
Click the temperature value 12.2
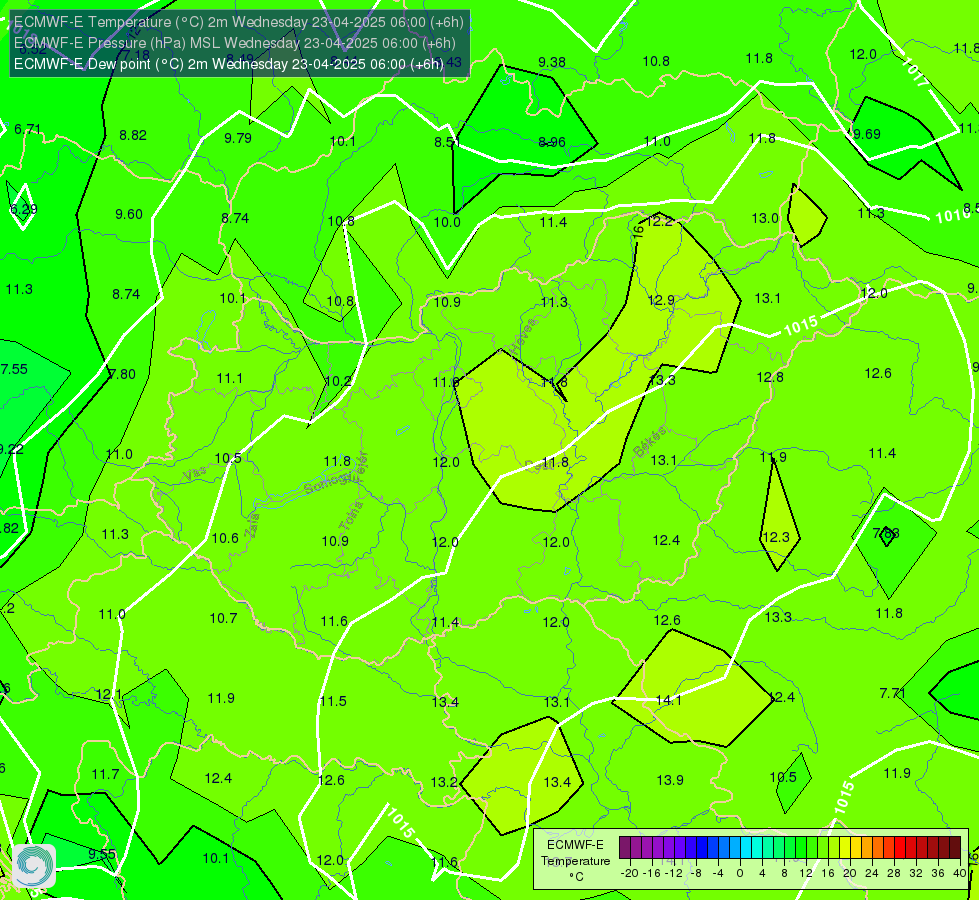coord(659,221)
